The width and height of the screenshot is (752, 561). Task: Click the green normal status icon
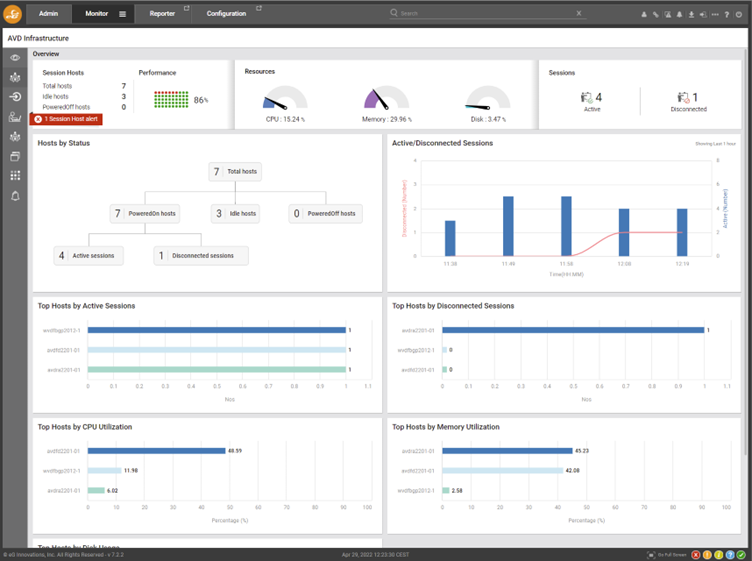[741, 555]
